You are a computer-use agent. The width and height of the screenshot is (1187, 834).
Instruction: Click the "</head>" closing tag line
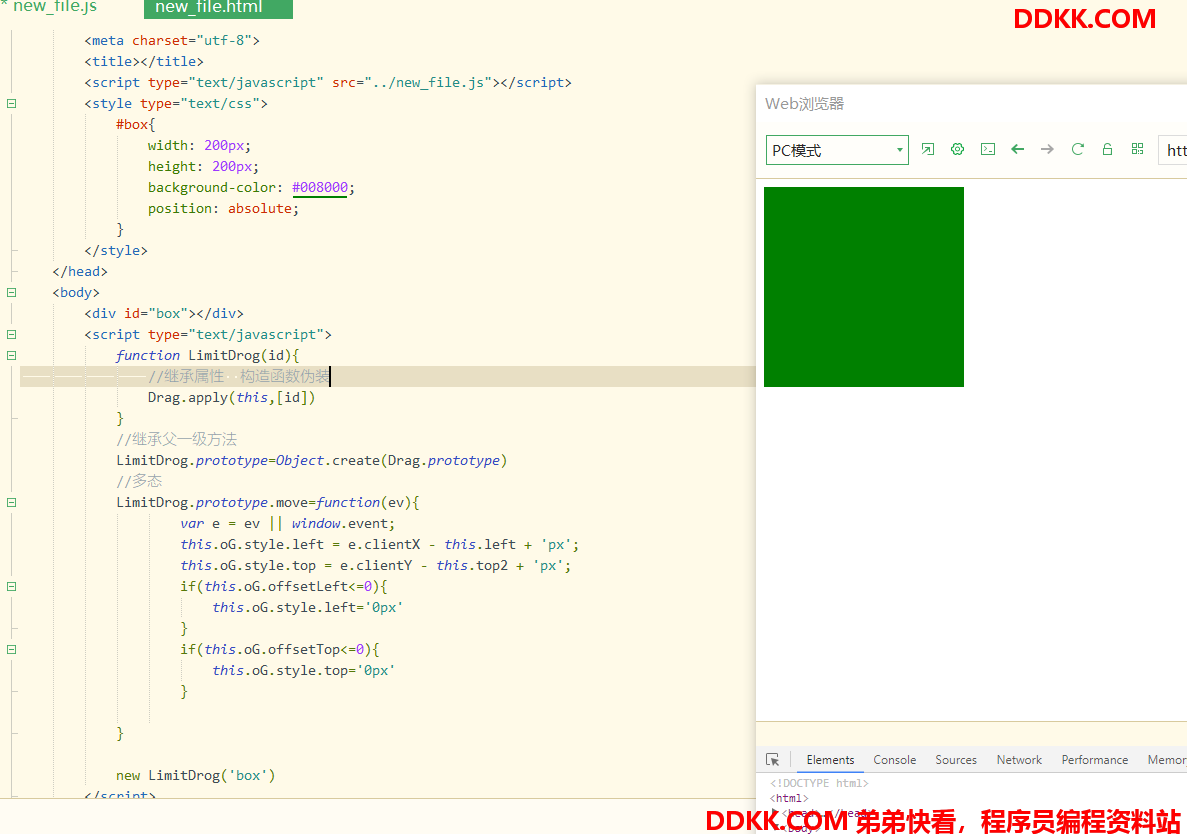point(80,271)
